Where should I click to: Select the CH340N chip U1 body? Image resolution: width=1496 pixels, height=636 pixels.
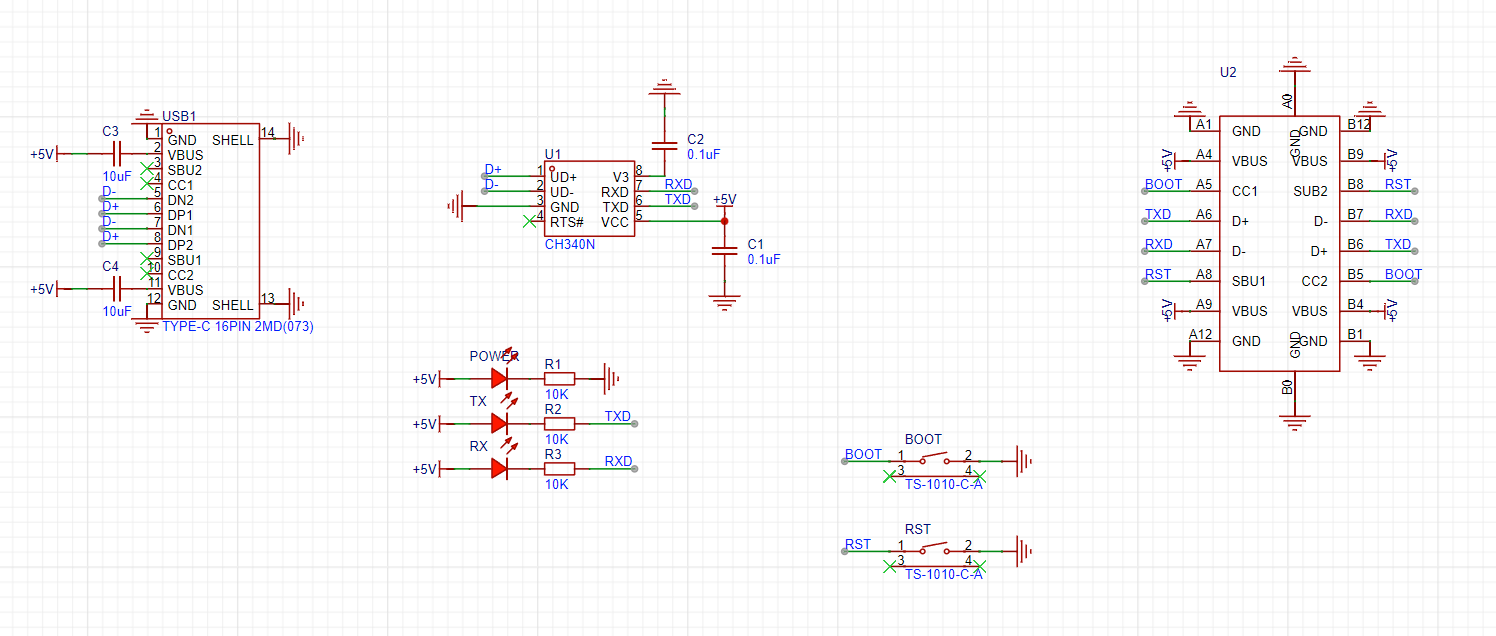coord(589,199)
